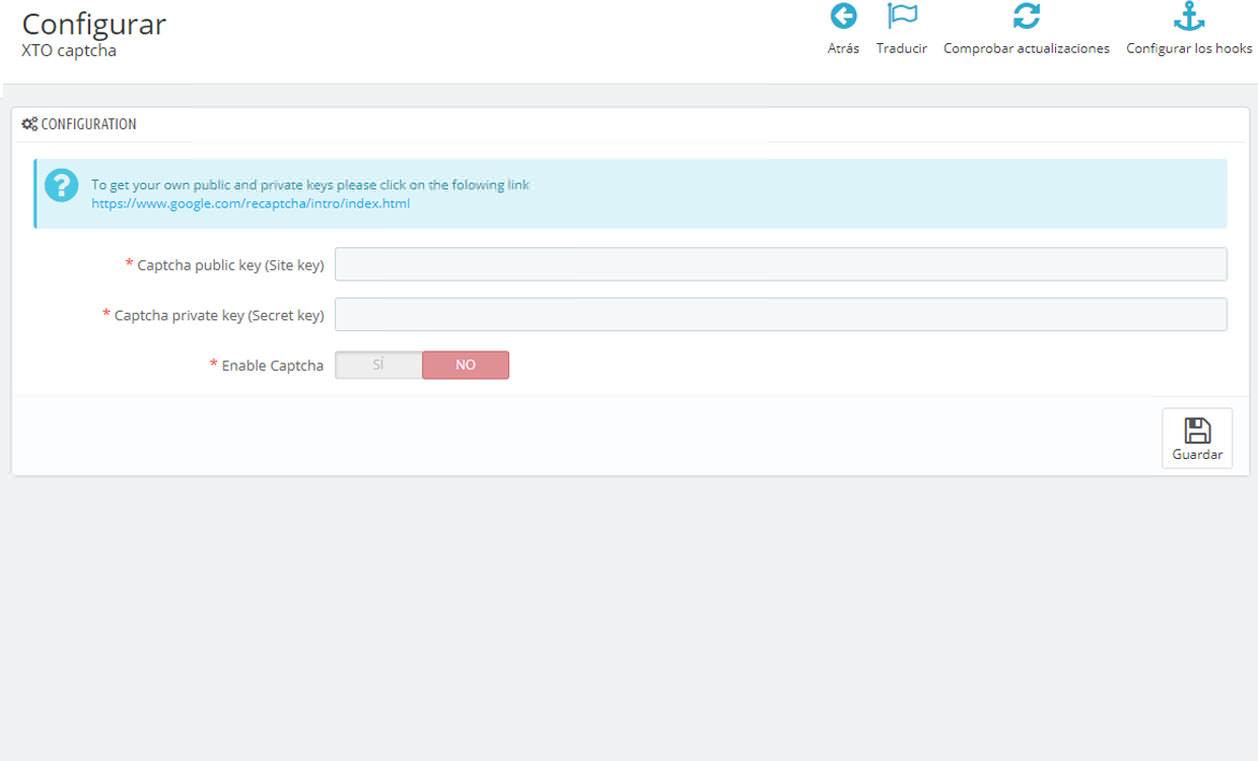Click the Captcha public key input field
Image resolution: width=1258 pixels, height=761 pixels.
[781, 263]
